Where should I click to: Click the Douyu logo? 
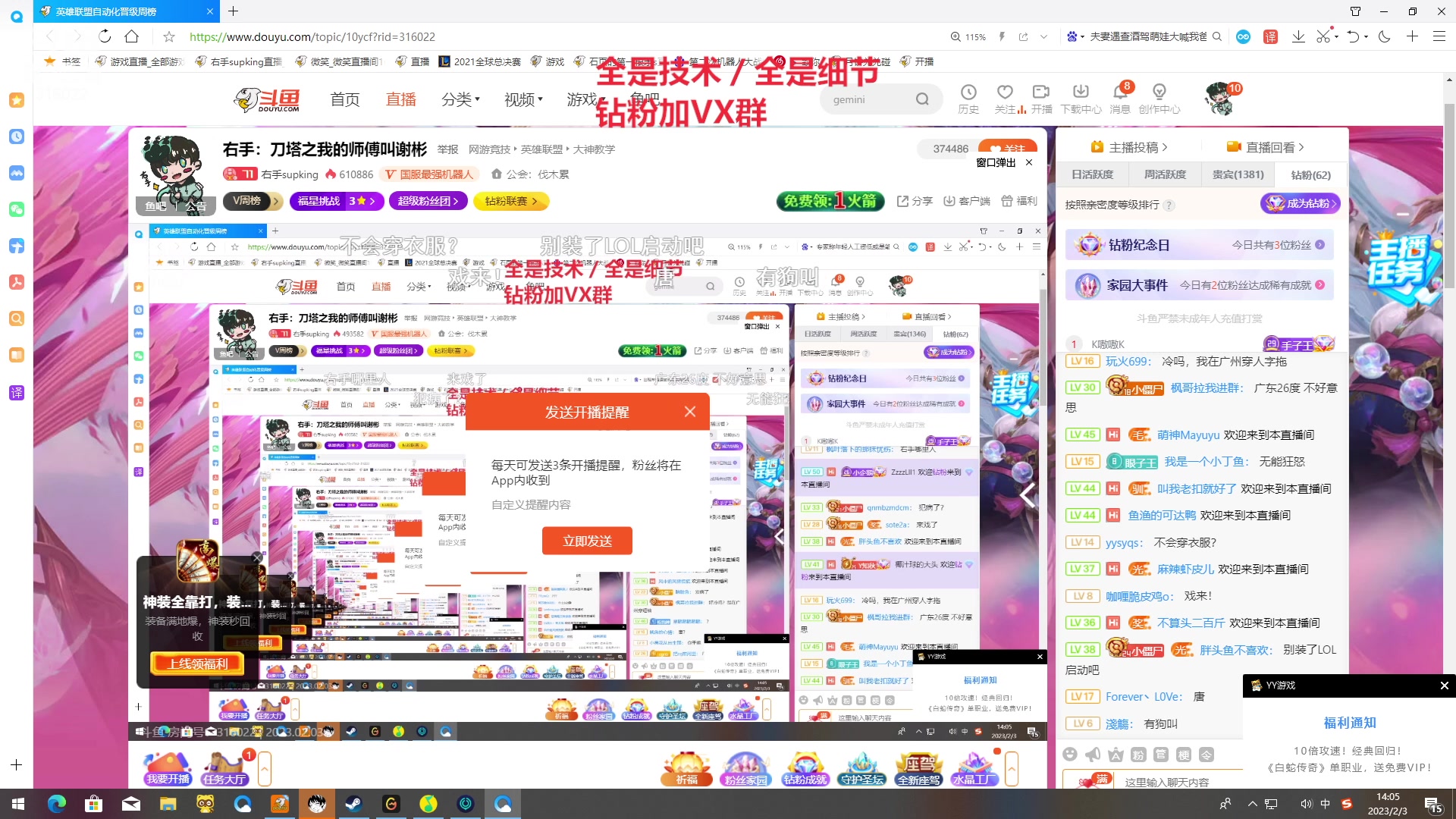tap(267, 99)
